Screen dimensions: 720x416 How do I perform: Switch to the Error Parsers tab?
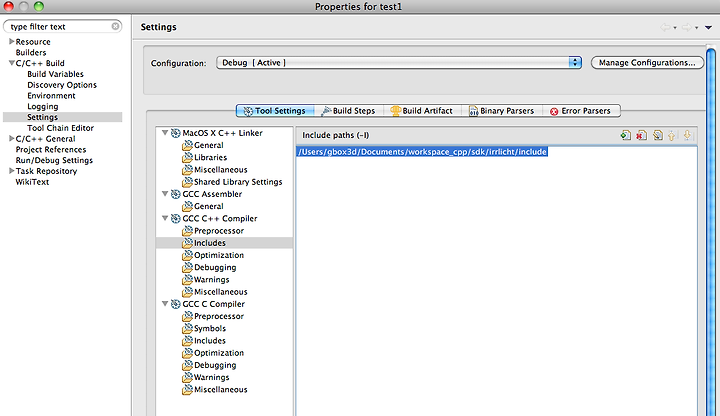[581, 111]
